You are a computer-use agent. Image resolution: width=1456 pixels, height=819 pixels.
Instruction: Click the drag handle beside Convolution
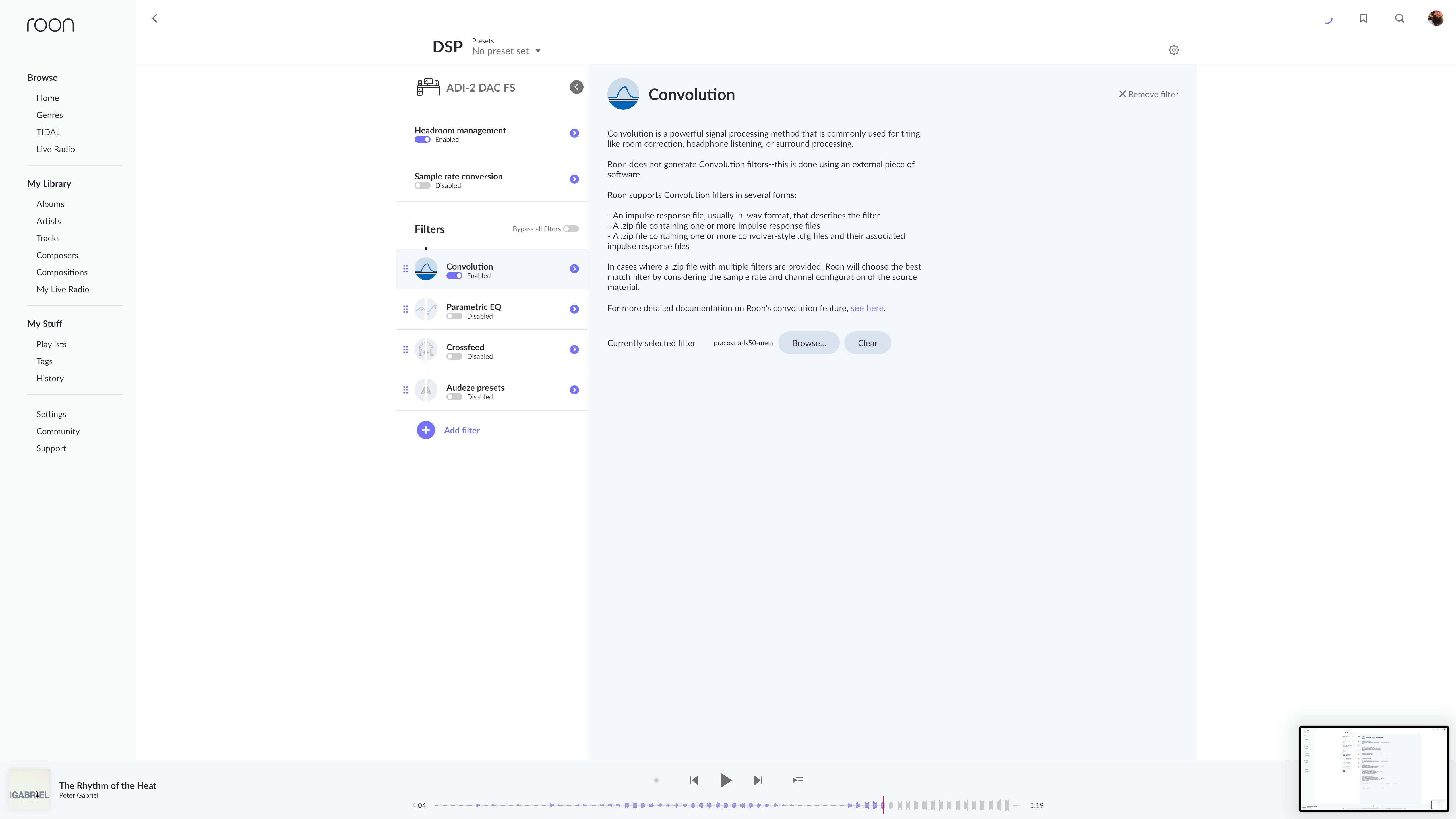[x=405, y=268]
